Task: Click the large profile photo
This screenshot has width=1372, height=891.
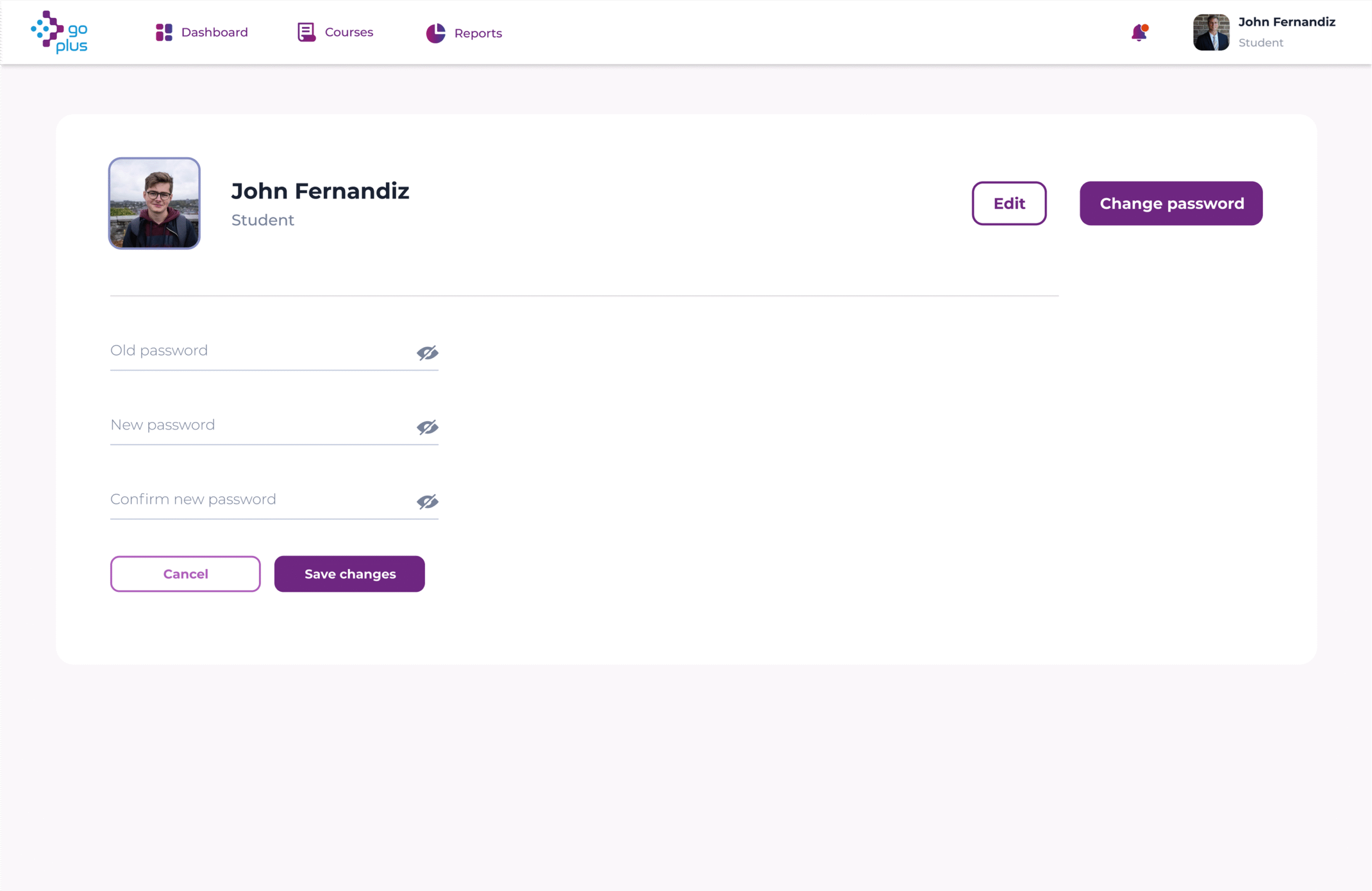Action: click(x=154, y=204)
